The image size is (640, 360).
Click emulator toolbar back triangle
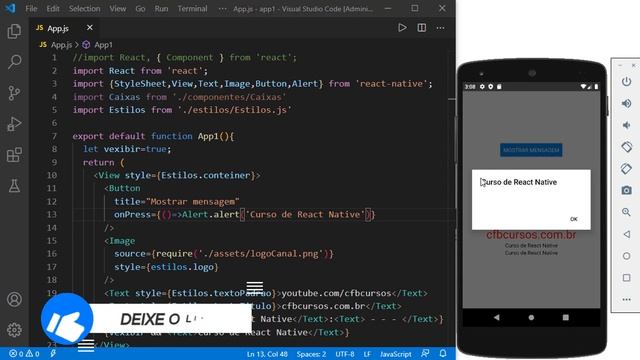626,234
